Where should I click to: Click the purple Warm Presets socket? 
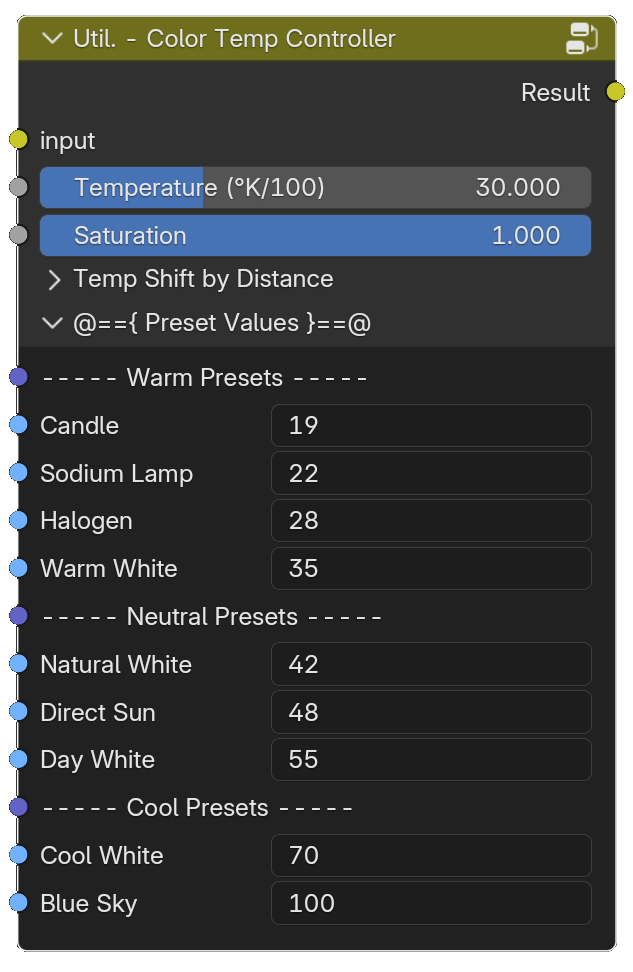pyautogui.click(x=19, y=377)
